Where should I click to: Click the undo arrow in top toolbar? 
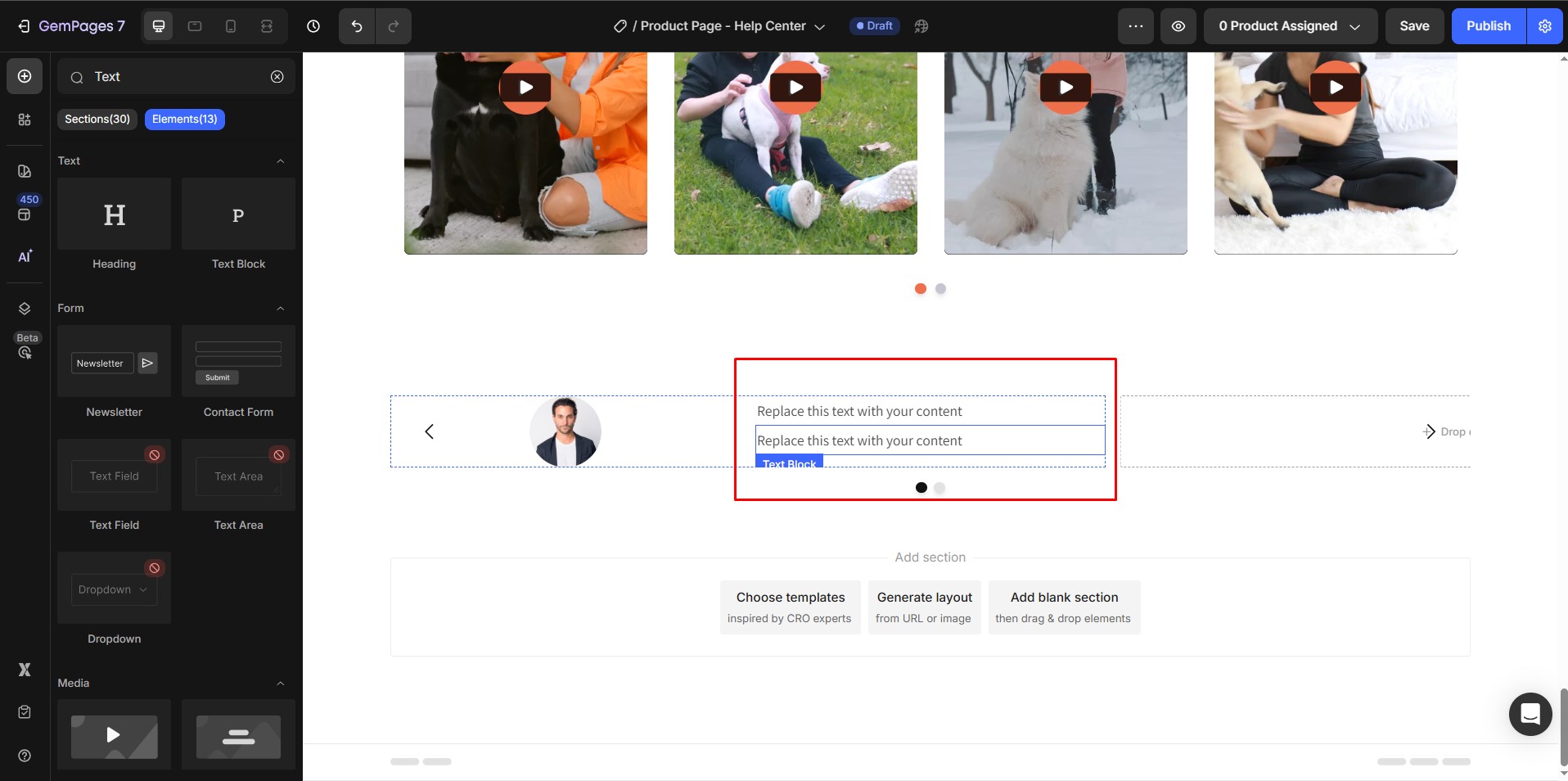pos(357,26)
